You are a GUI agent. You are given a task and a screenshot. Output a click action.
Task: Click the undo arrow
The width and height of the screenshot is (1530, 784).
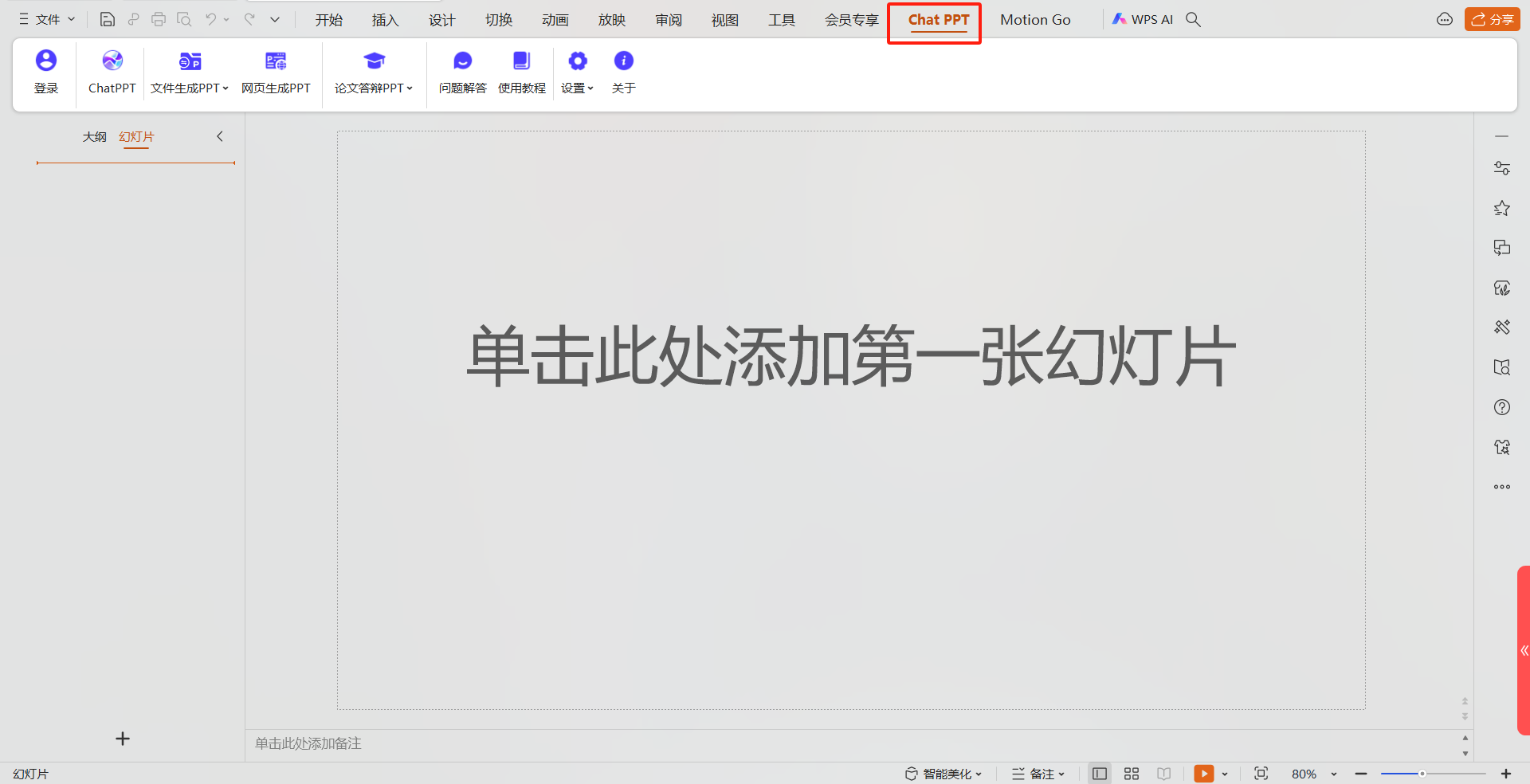pyautogui.click(x=210, y=19)
